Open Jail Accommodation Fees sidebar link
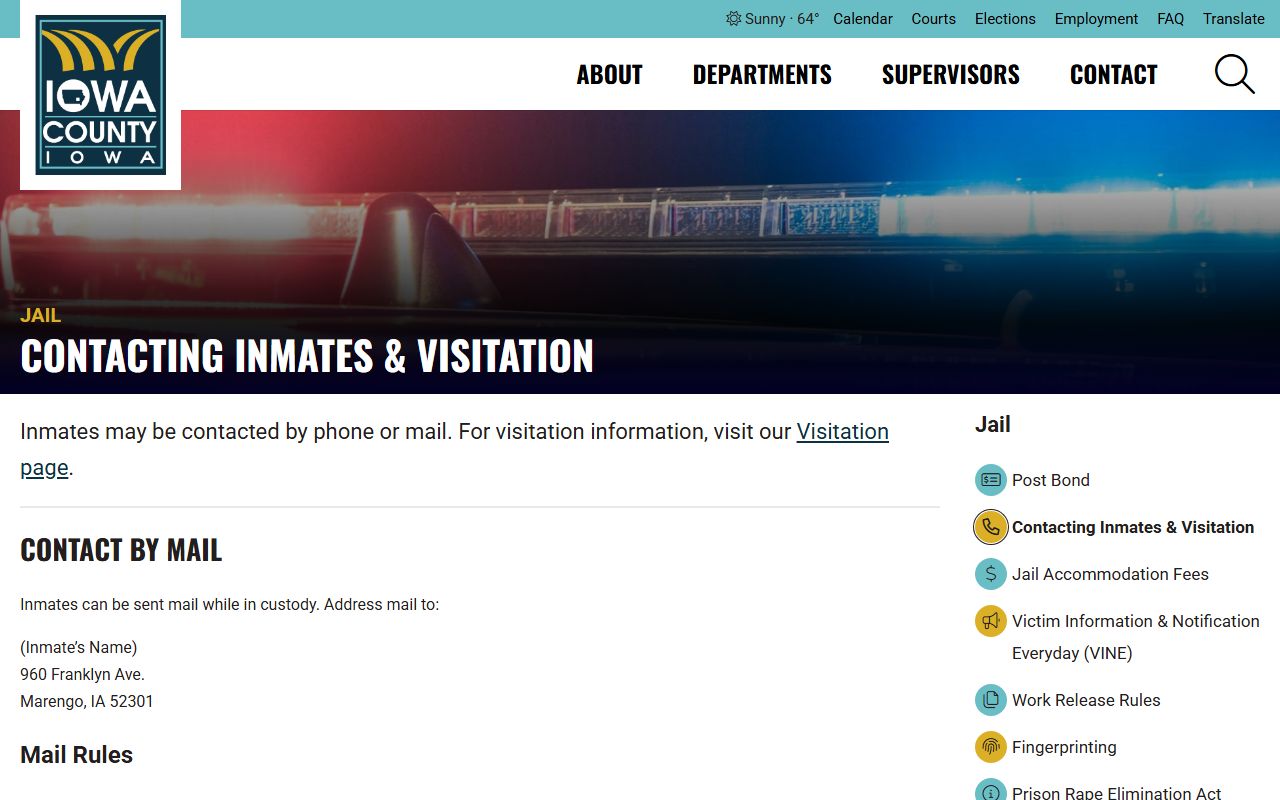1280x800 pixels. pyautogui.click(x=1110, y=574)
